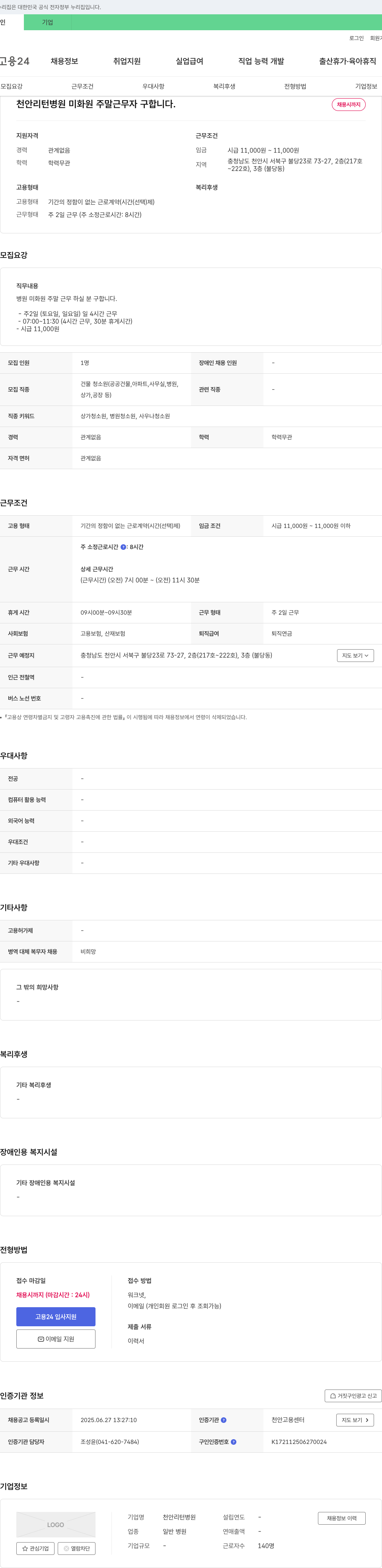382x1568 pixels.
Task: Open the 취업지원 main menu
Action: [127, 61]
